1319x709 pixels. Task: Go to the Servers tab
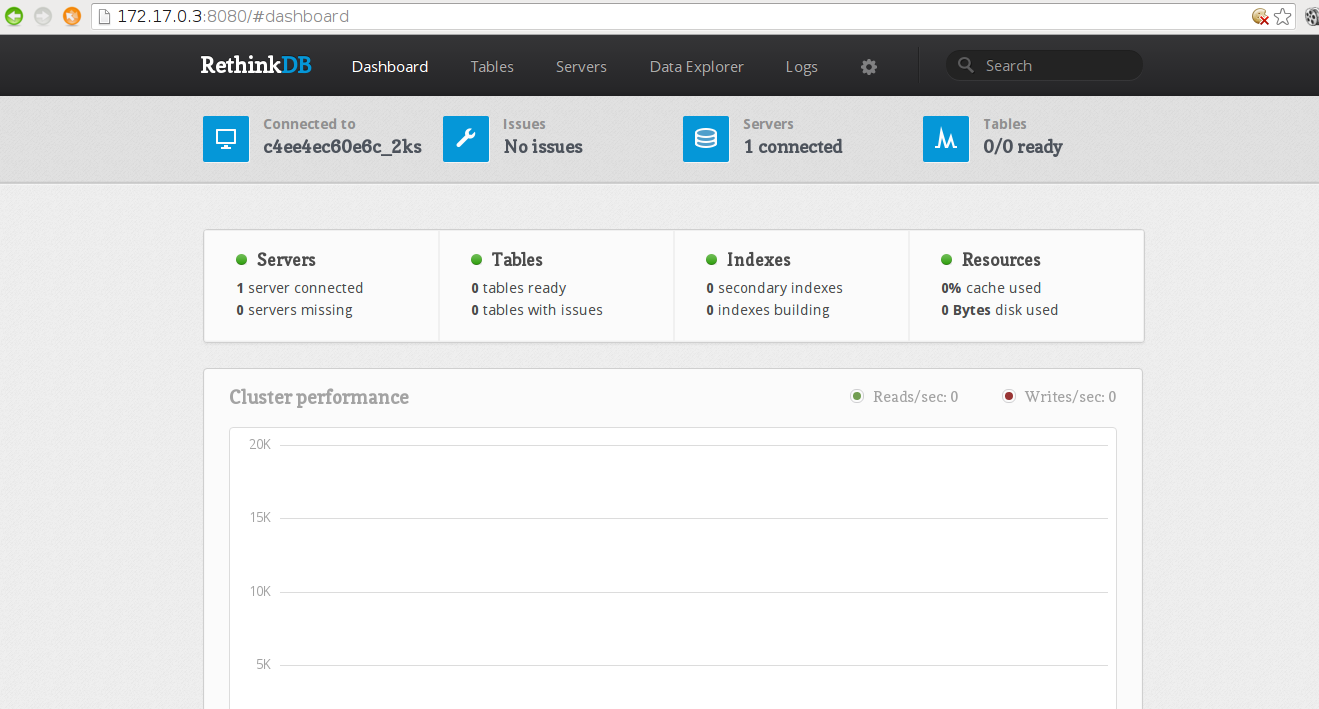tap(581, 67)
